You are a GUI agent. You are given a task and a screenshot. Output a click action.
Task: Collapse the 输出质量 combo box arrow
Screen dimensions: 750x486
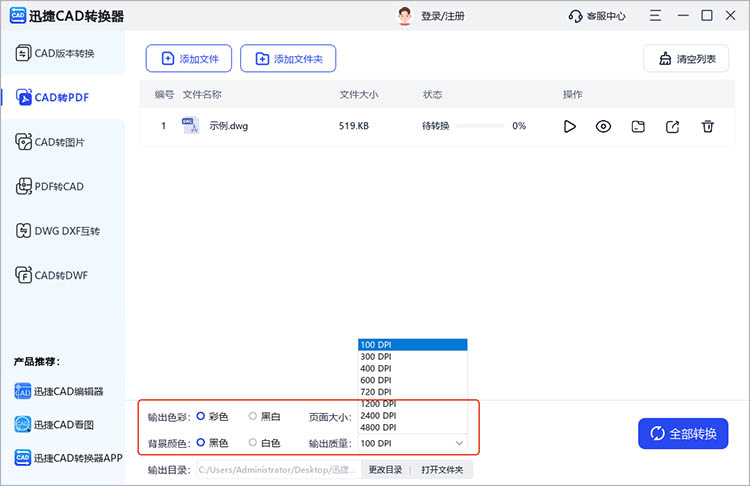[x=459, y=443]
